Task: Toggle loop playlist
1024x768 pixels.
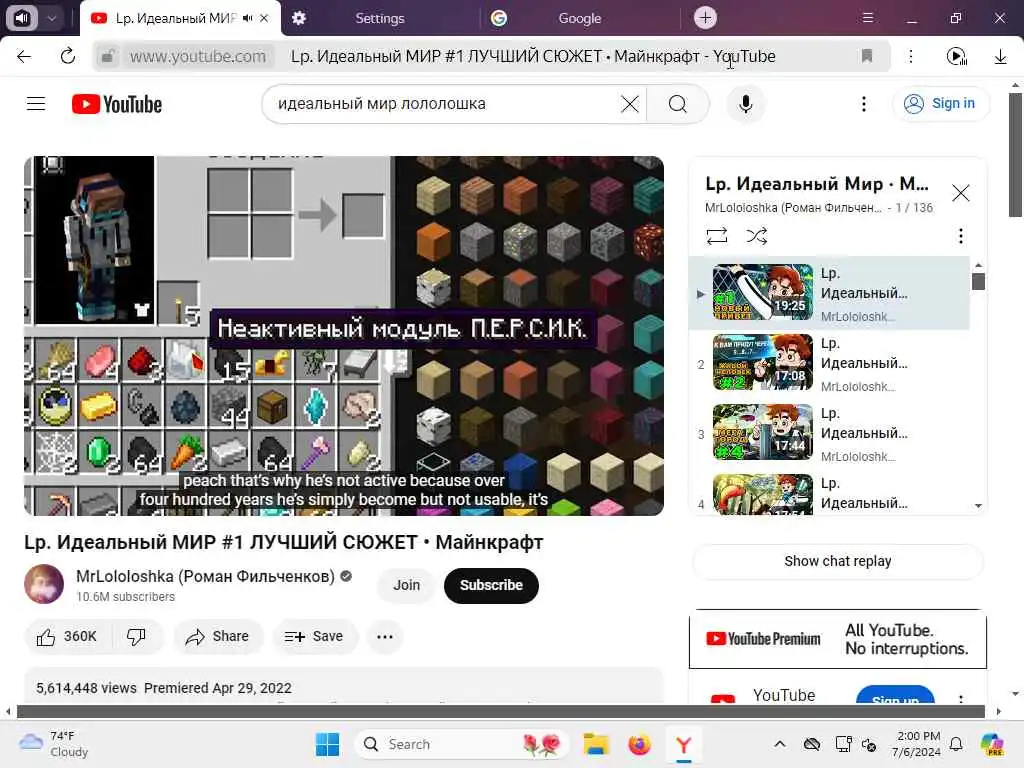Action: point(716,236)
